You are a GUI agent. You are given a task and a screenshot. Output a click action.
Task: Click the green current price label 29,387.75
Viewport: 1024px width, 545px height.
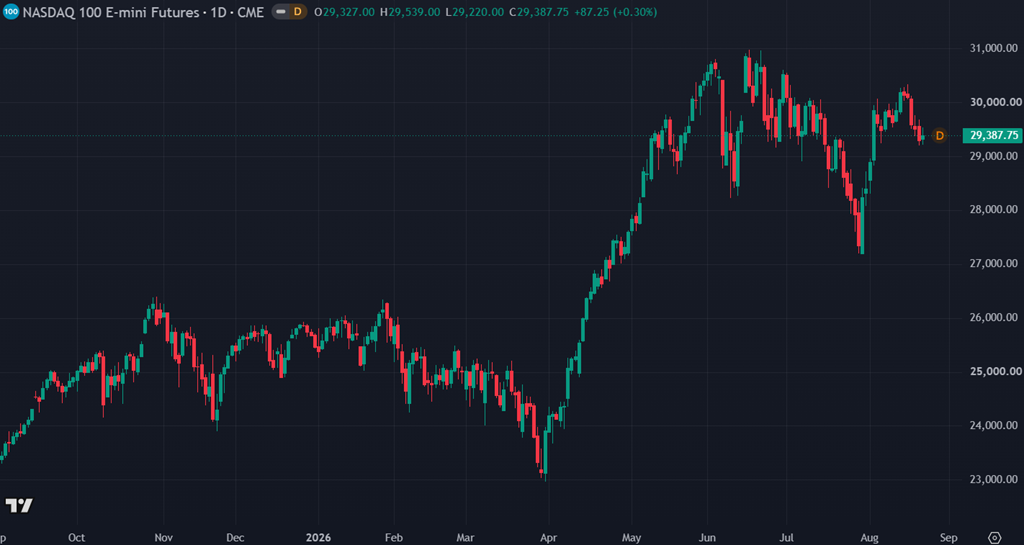click(x=994, y=136)
